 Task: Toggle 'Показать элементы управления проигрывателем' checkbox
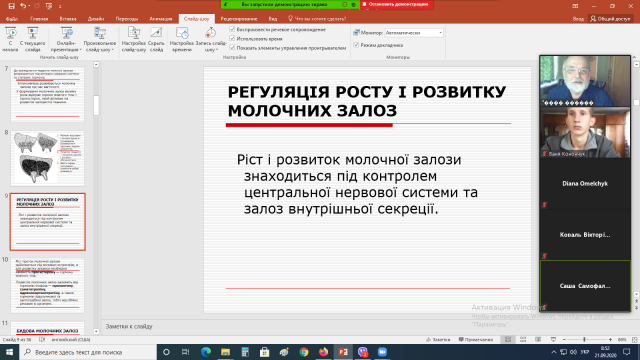coord(232,48)
